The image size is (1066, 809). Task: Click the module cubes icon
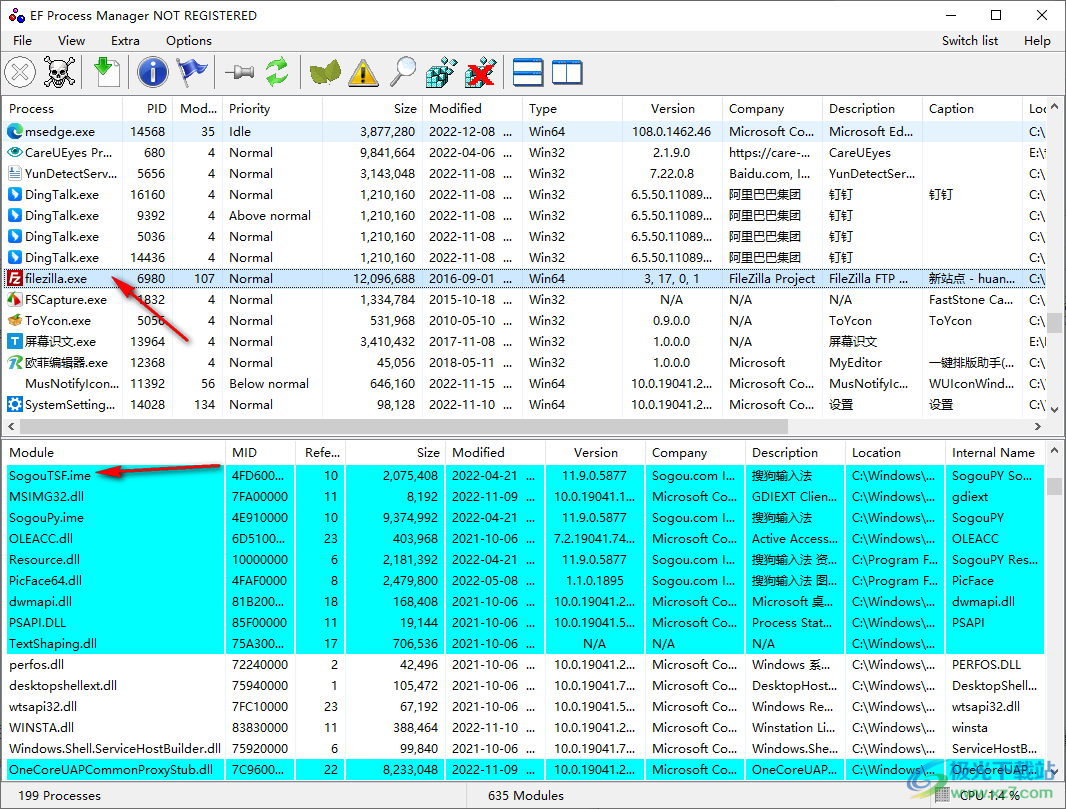(440, 72)
